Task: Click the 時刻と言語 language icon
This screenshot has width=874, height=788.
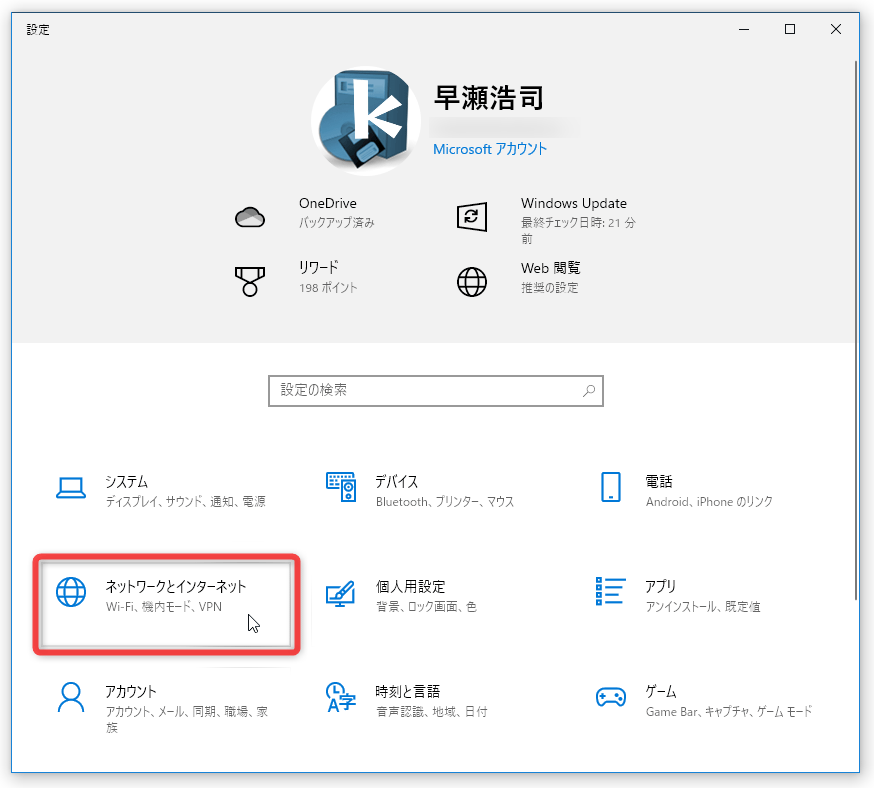Action: pyautogui.click(x=341, y=697)
